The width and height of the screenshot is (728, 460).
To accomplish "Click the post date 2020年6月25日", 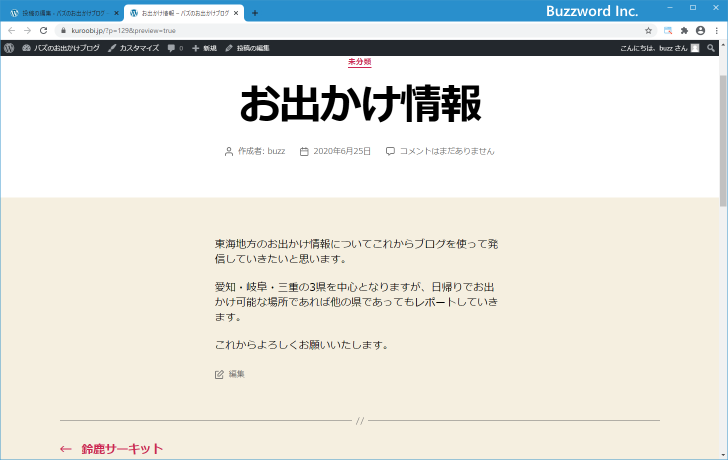I will click(342, 151).
